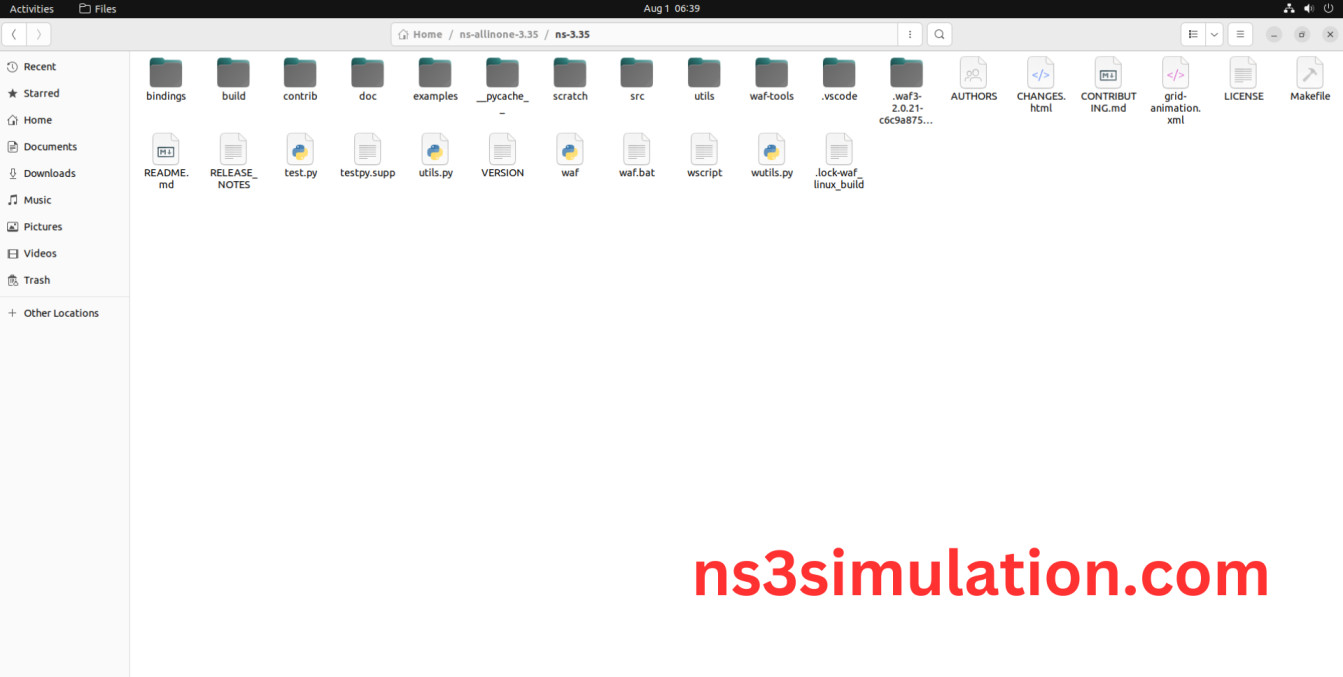Open Other Locations in the sidebar
The height and width of the screenshot is (677, 1343).
61,313
